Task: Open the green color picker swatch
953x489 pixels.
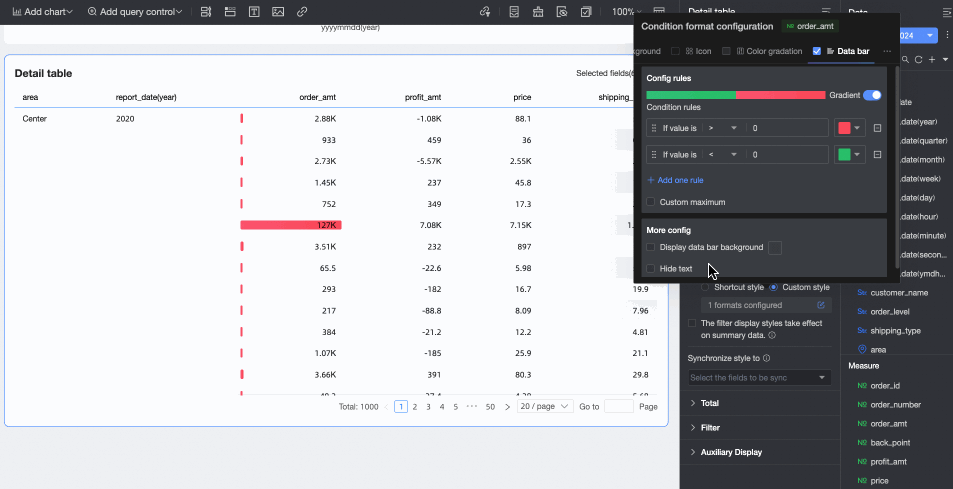Action: (x=850, y=155)
